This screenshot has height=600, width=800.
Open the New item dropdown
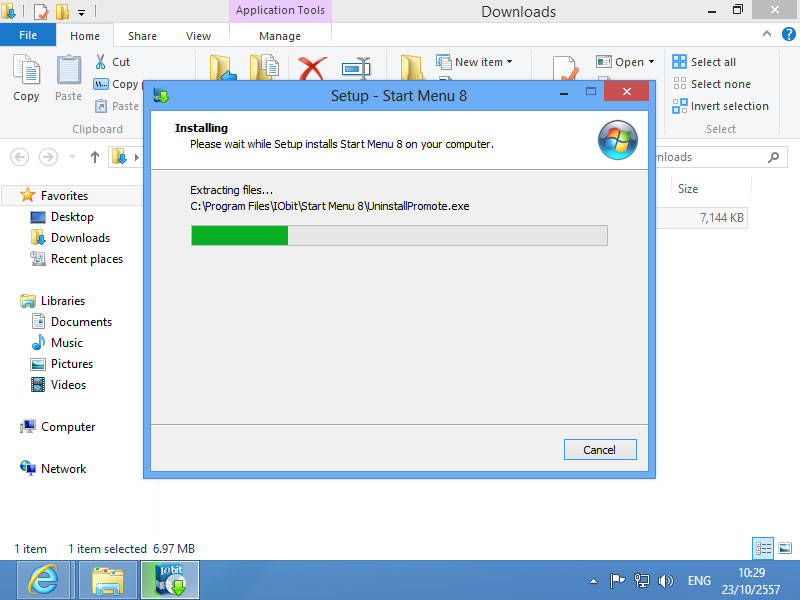(x=474, y=62)
